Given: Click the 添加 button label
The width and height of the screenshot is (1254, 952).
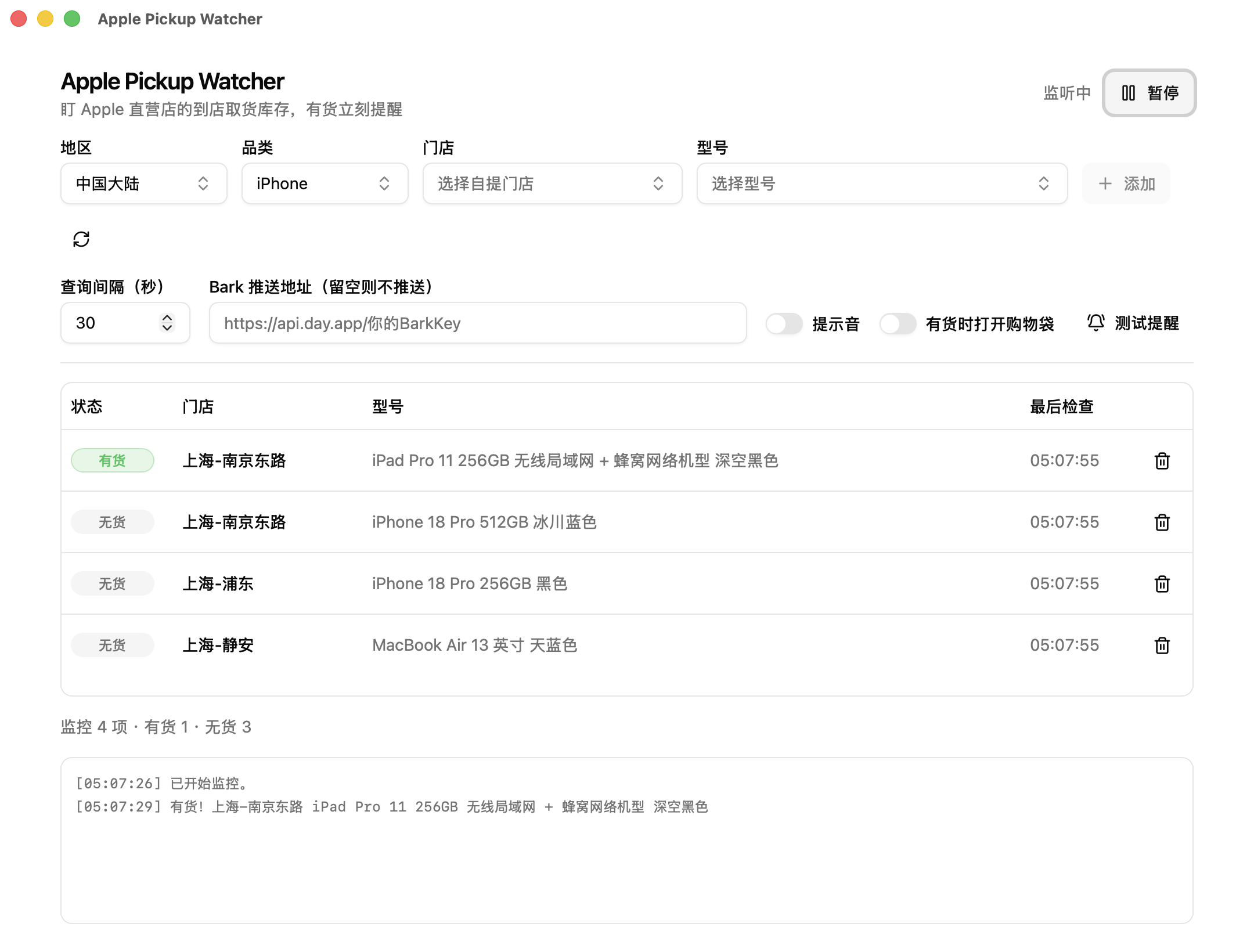Looking at the screenshot, I should (1139, 184).
